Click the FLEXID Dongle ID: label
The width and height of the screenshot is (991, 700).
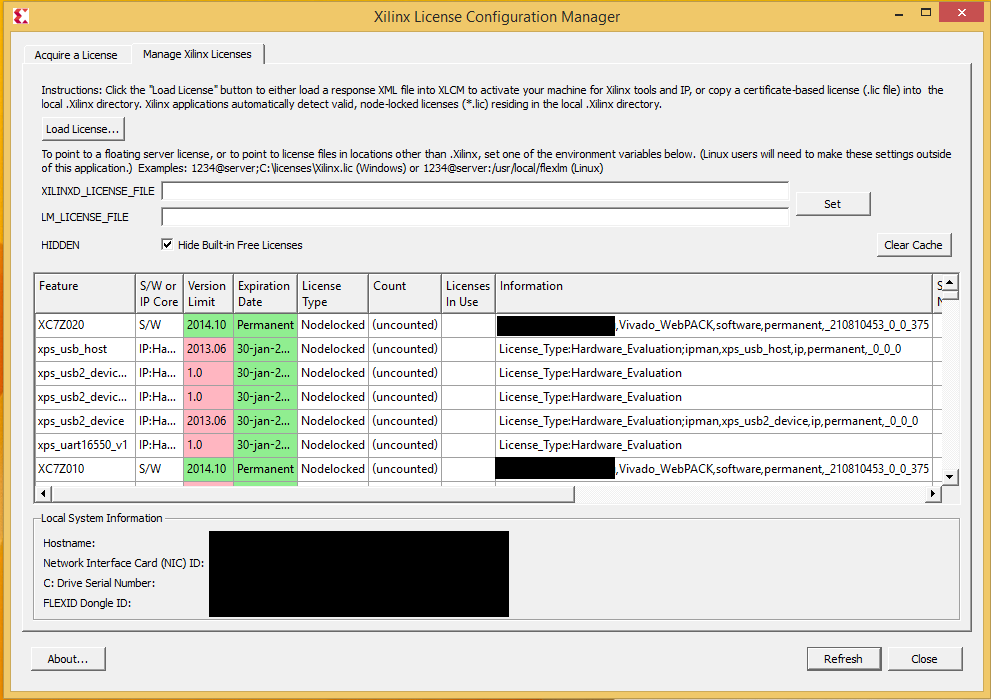click(87, 603)
